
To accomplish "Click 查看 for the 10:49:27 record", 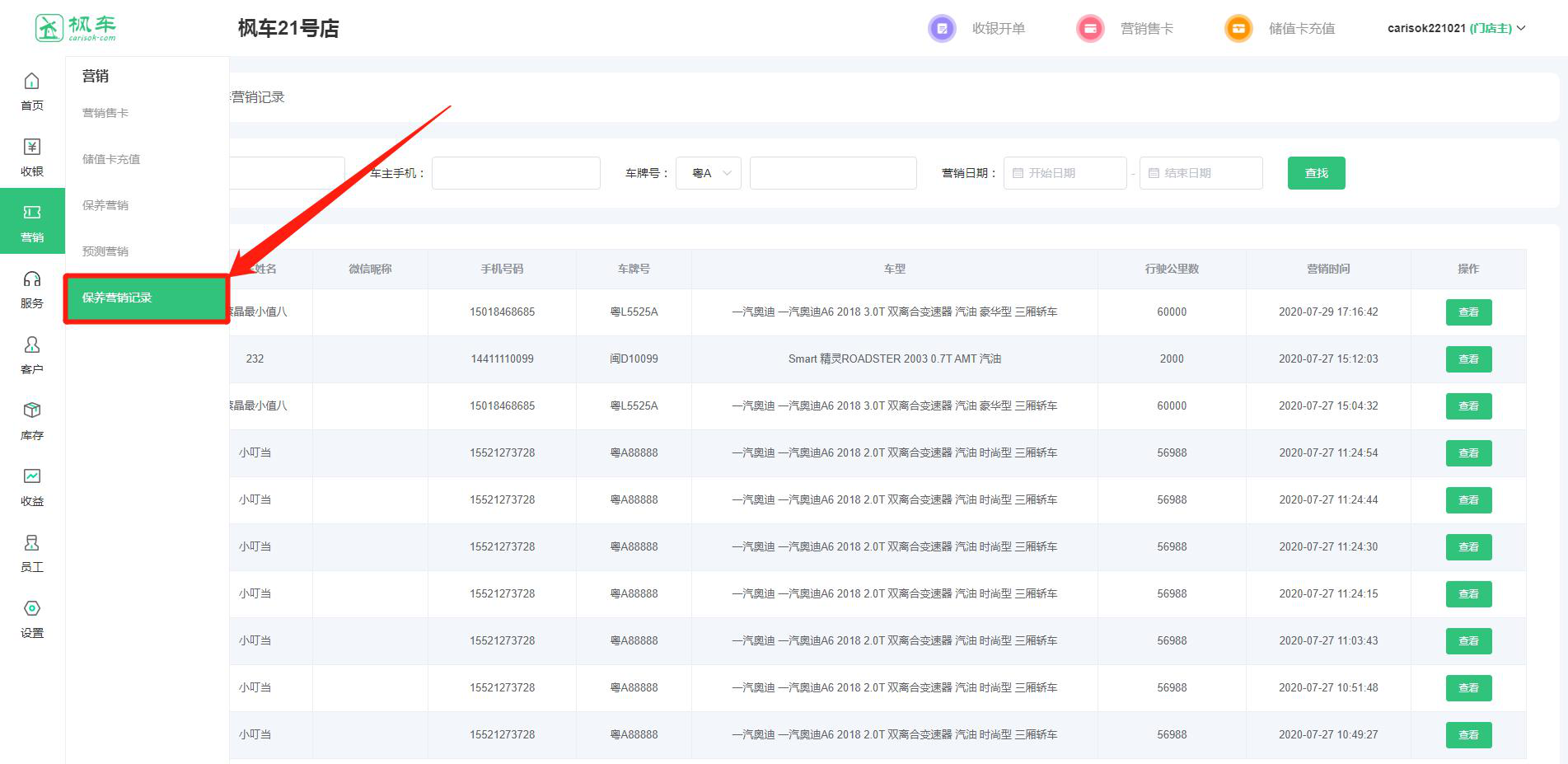I will pos(1468,735).
